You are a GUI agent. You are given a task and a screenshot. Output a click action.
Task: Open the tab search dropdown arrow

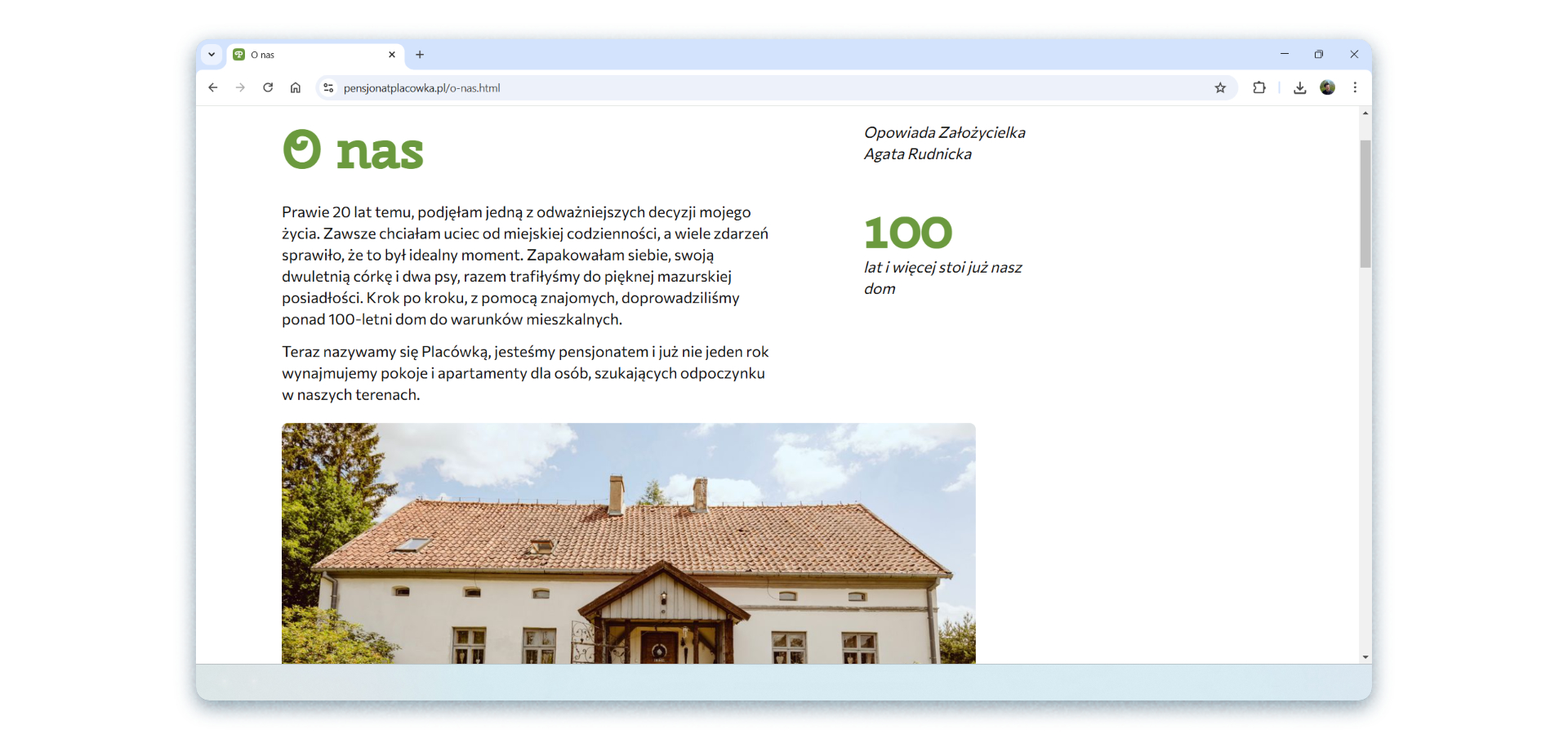coord(212,55)
